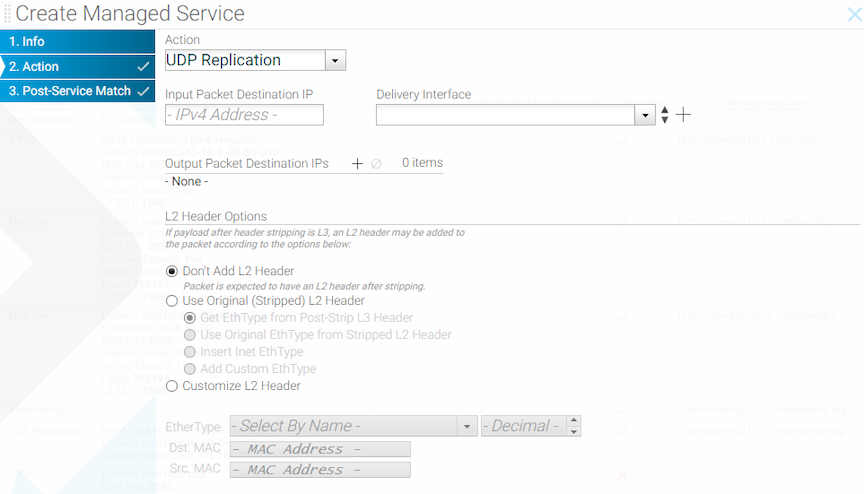
Task: Select Customize L2 Header radio button
Action: pos(172,386)
